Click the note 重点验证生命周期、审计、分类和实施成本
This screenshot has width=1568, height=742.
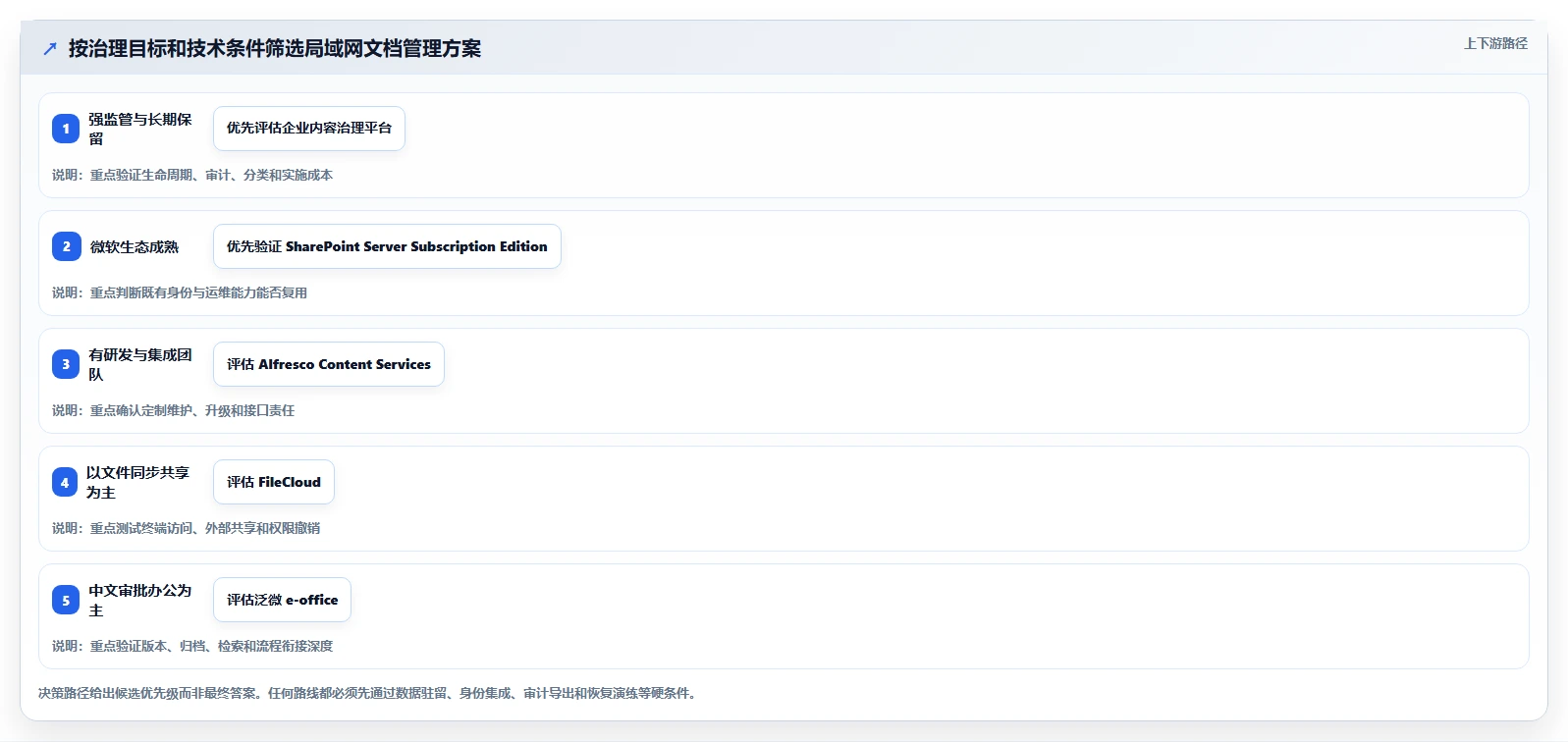(211, 175)
